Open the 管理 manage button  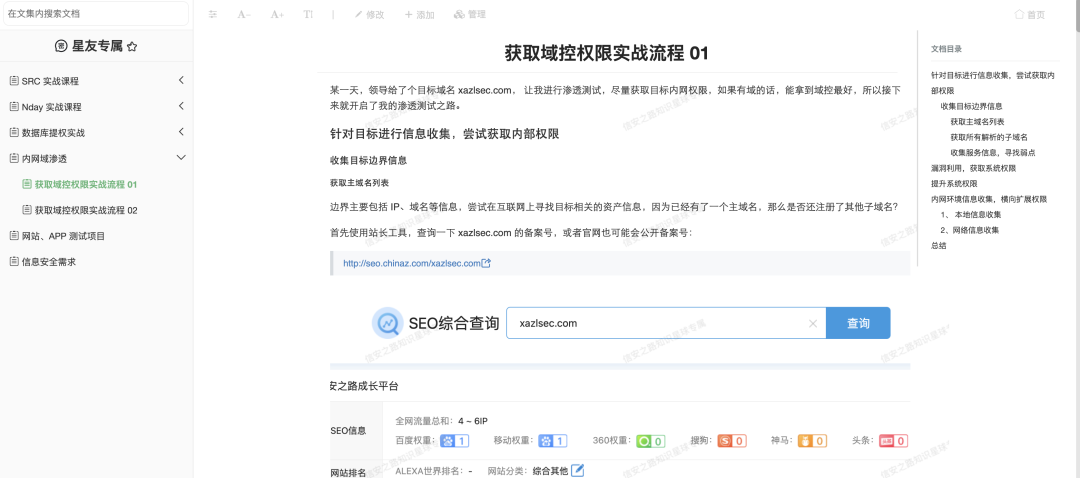click(x=470, y=14)
